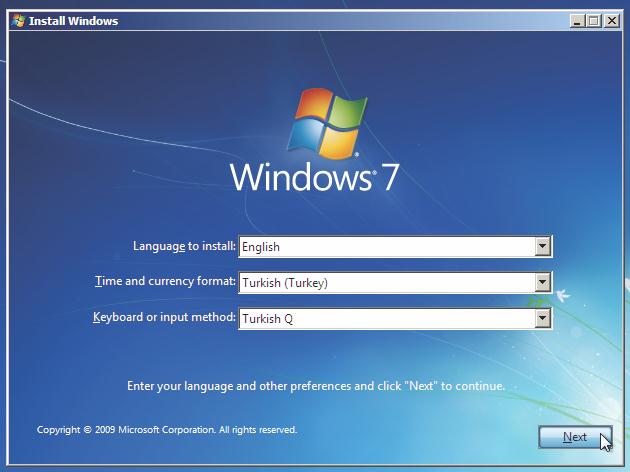Viewport: 630px width, 472px height.
Task: Minimize the Install Windows window
Action: [577, 21]
